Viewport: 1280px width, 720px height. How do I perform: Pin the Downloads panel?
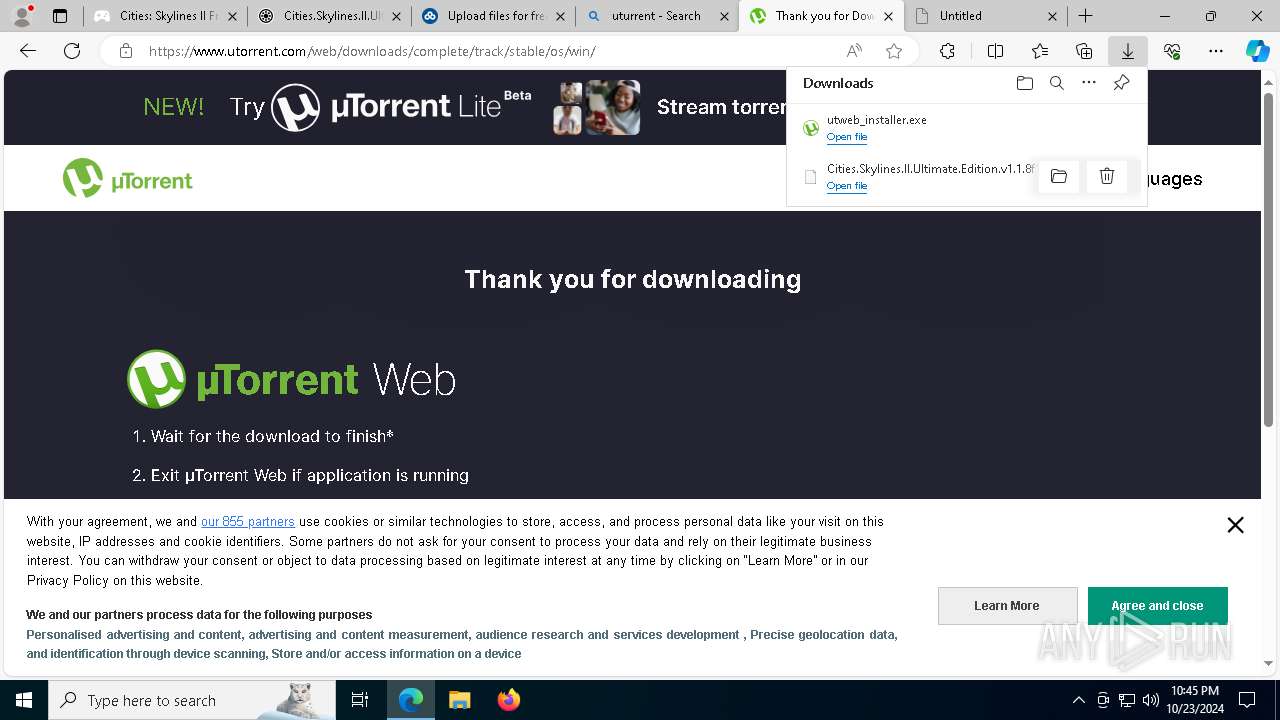tap(1122, 83)
